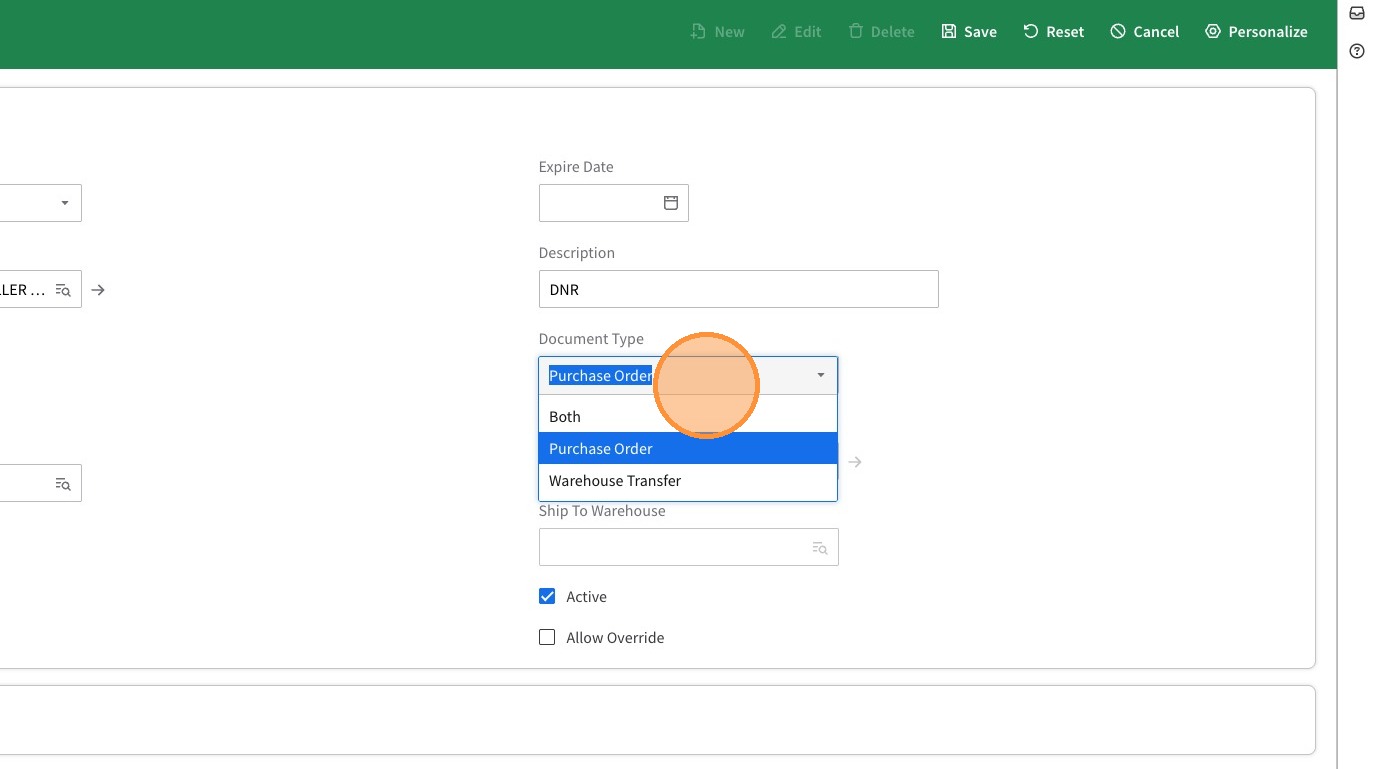This screenshot has width=1376, height=769.
Task: Choose Purchase Order from the dropdown list
Action: point(688,449)
